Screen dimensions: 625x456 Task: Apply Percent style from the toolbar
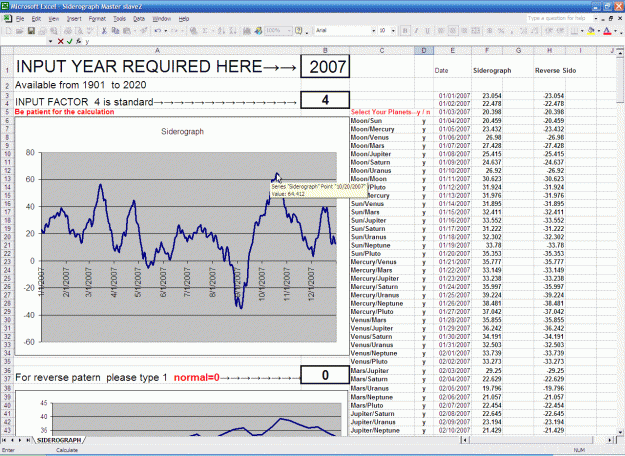click(x=501, y=31)
